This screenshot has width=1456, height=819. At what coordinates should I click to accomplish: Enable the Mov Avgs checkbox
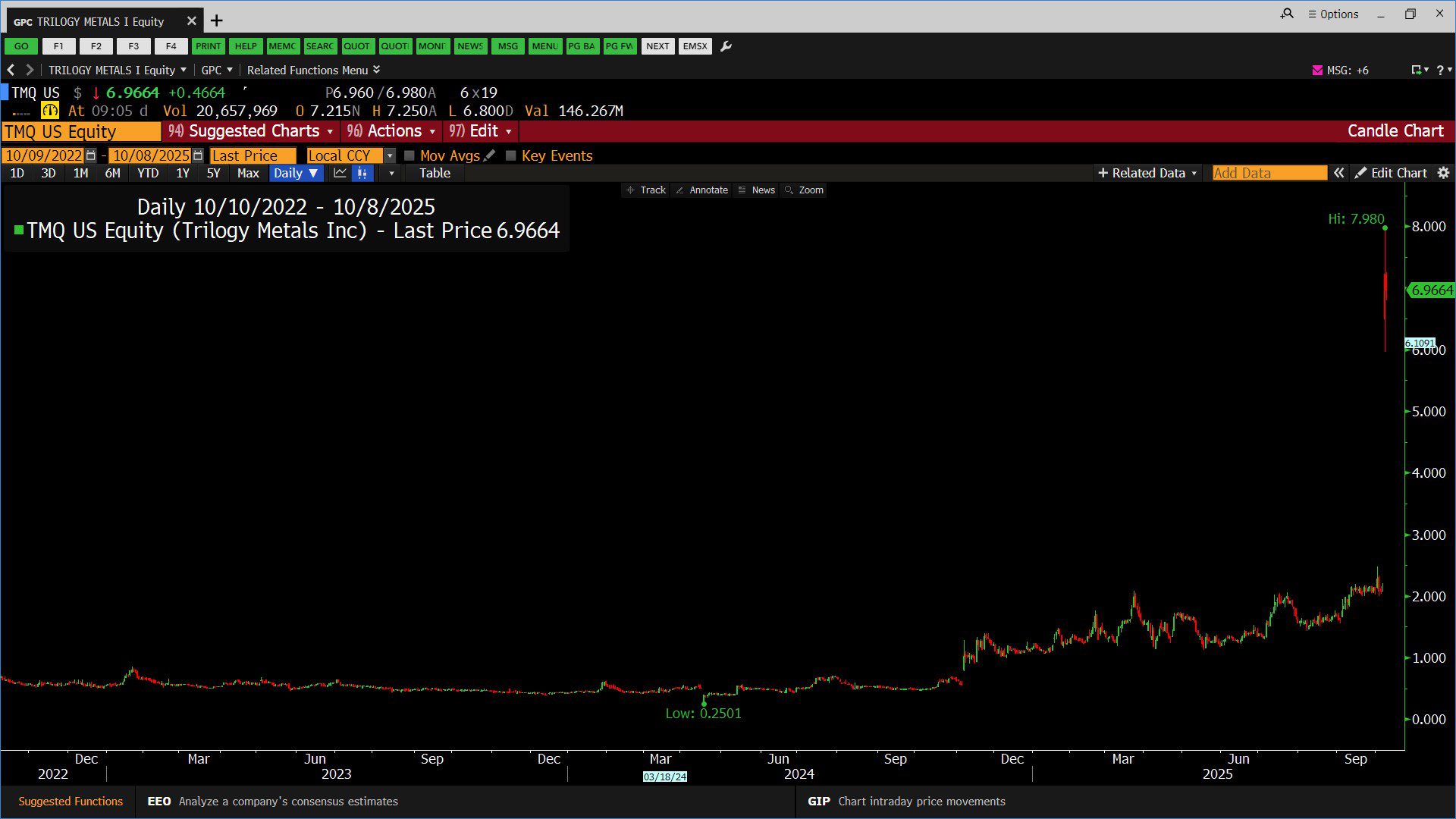click(x=409, y=155)
